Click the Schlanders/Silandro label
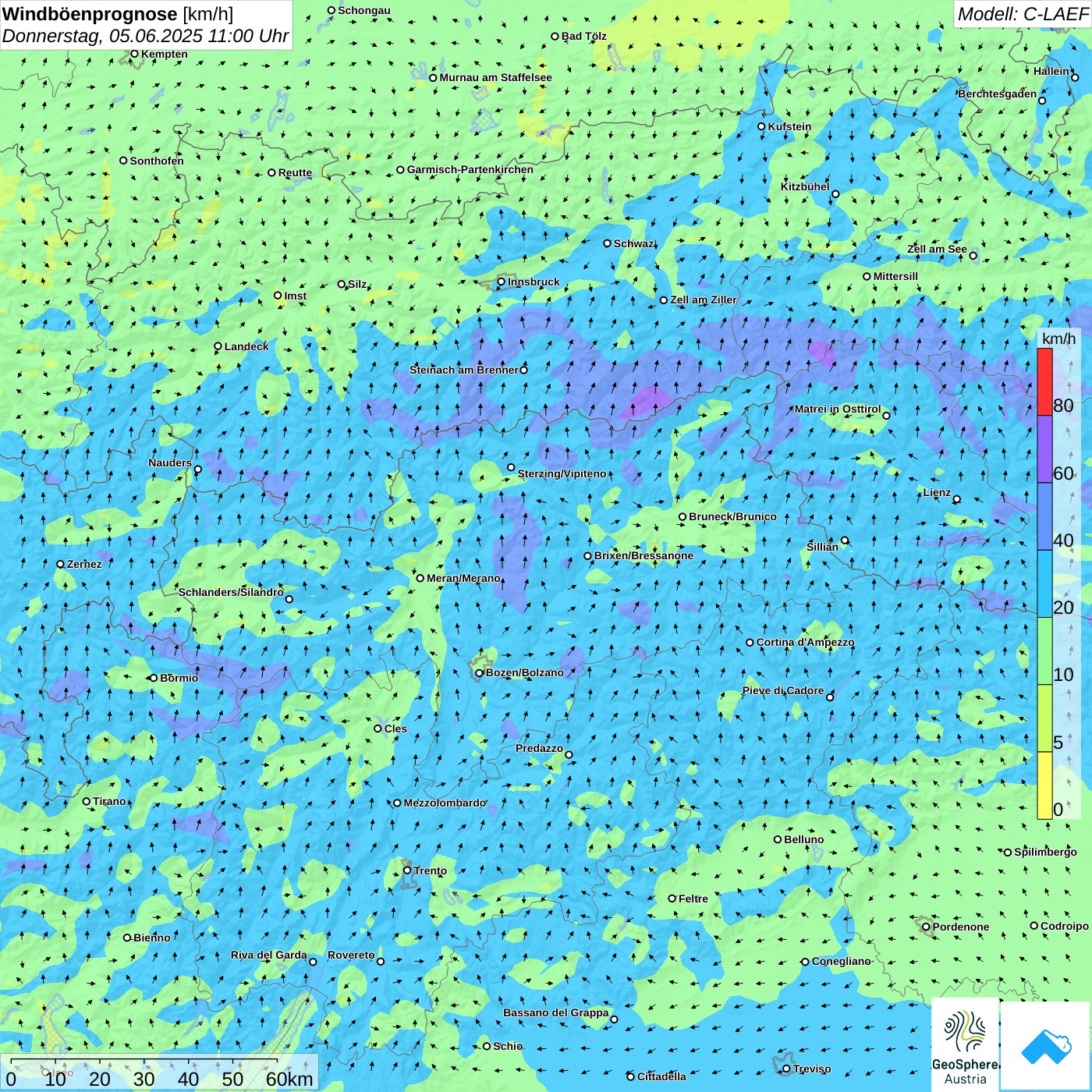This screenshot has width=1092, height=1092. (x=231, y=592)
